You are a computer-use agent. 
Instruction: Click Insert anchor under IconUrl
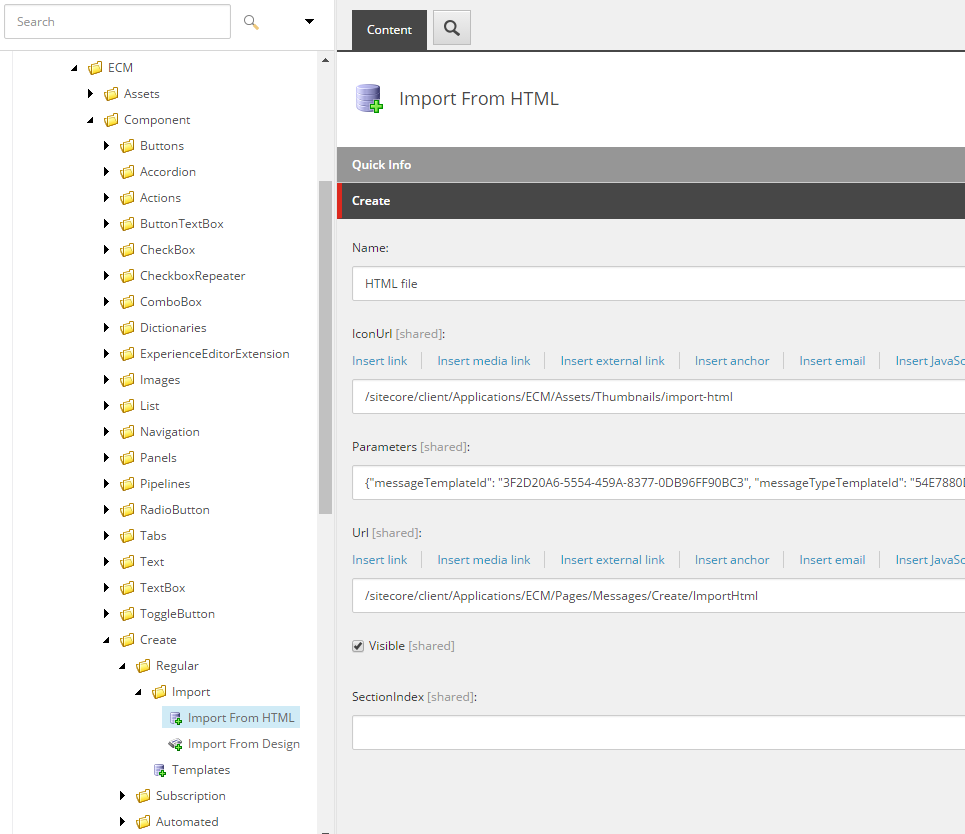tap(732, 361)
